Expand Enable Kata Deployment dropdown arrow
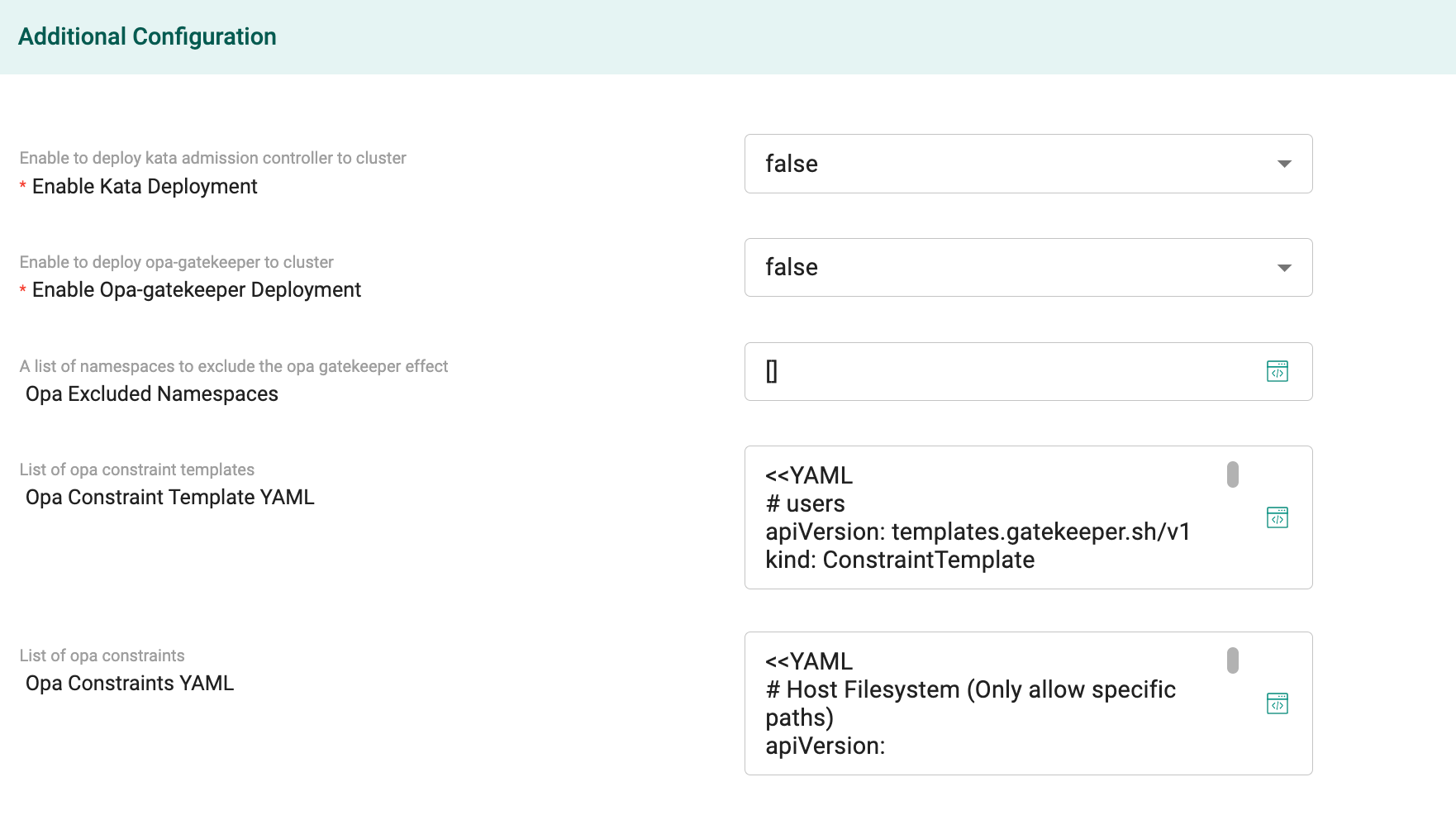 click(x=1284, y=164)
